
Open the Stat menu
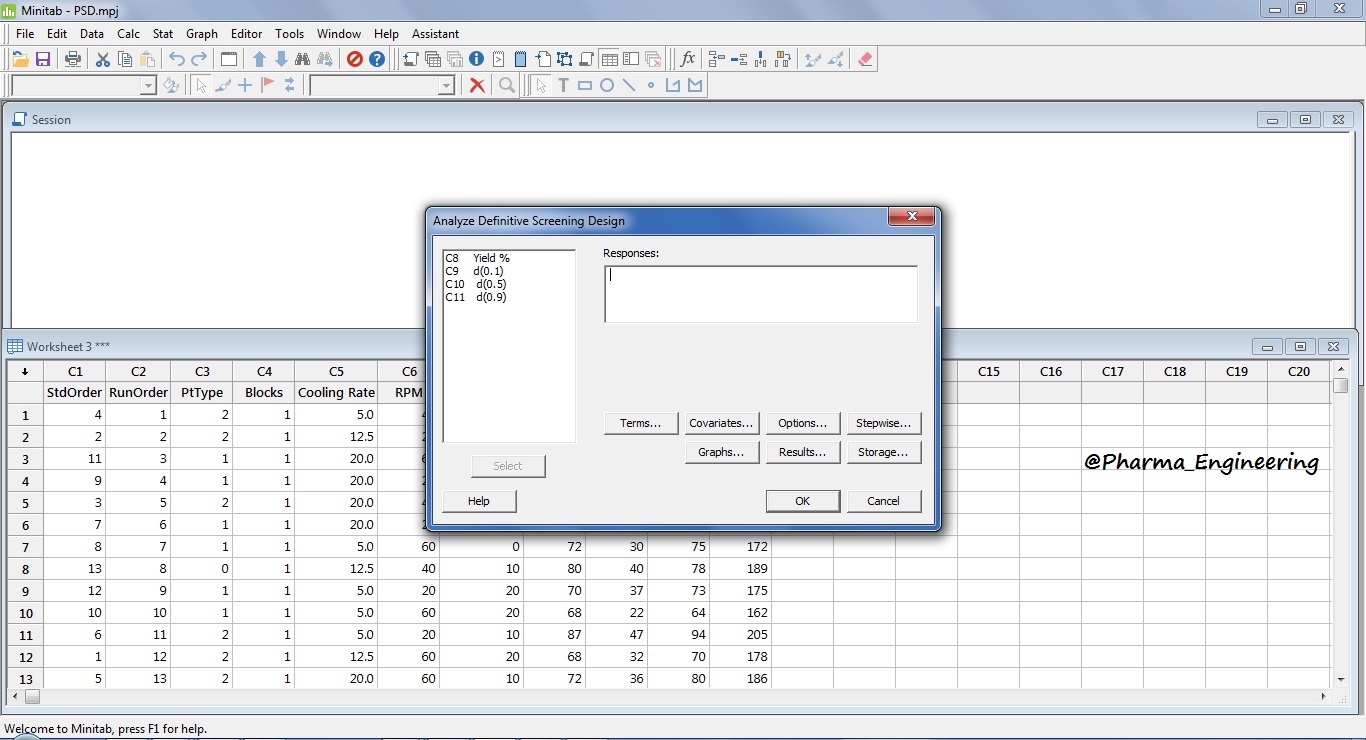click(162, 33)
